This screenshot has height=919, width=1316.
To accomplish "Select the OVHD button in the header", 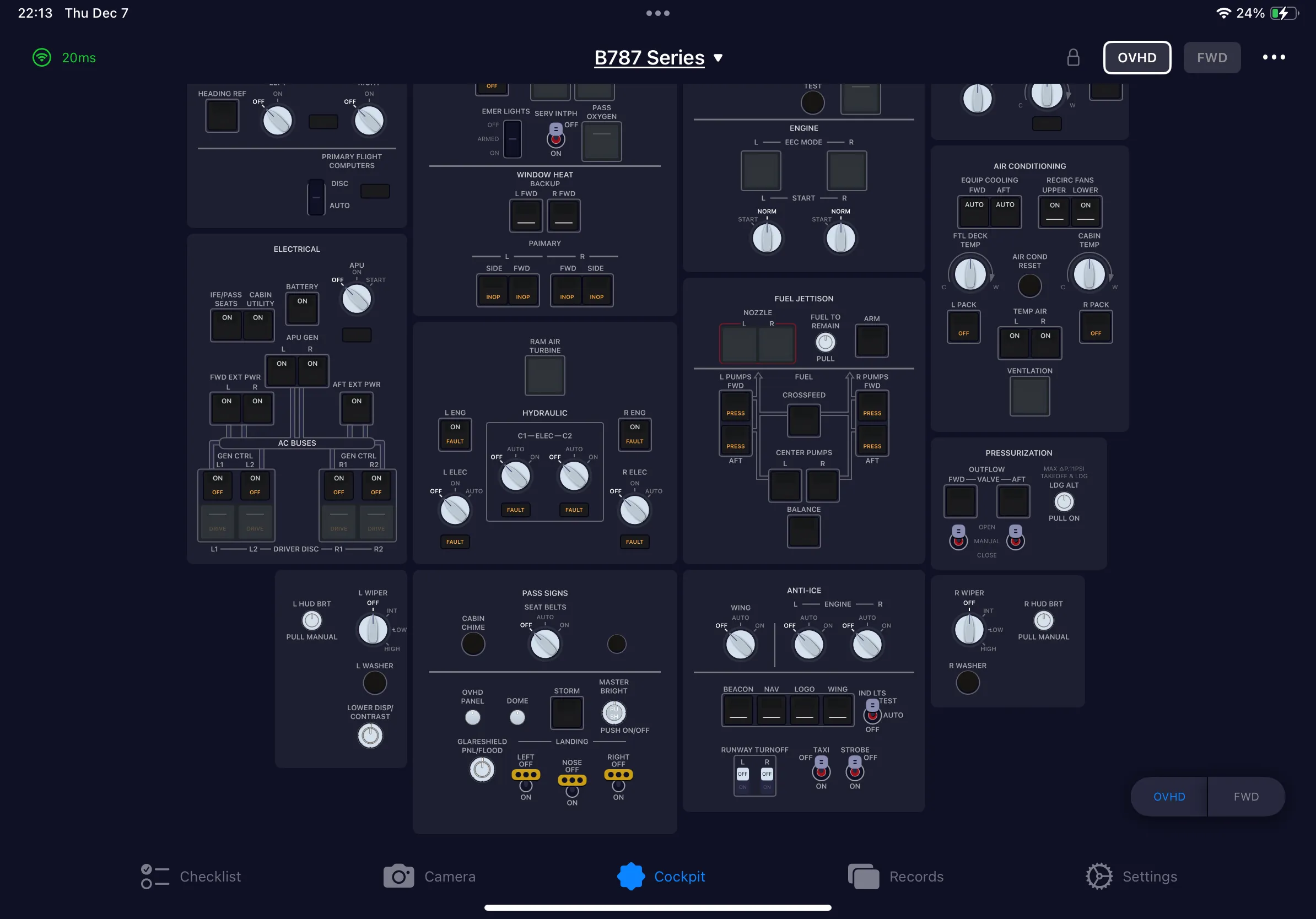I will (1136, 57).
